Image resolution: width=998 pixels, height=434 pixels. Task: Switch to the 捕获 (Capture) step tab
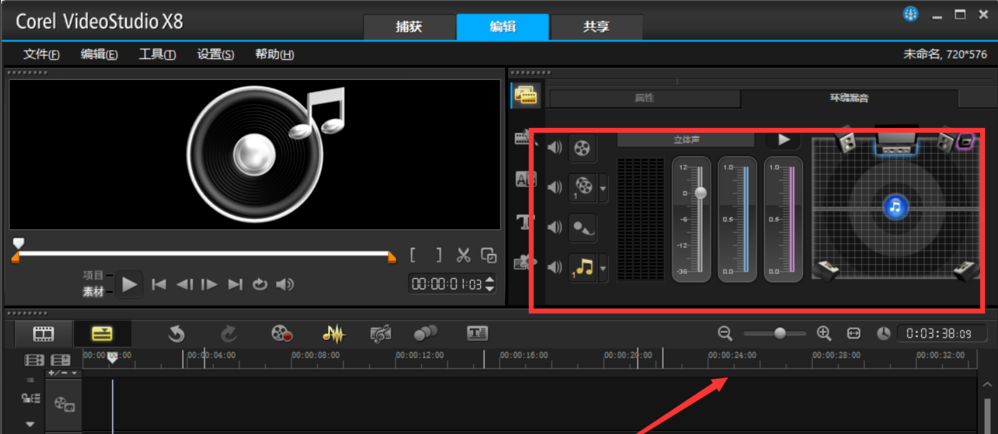point(409,27)
